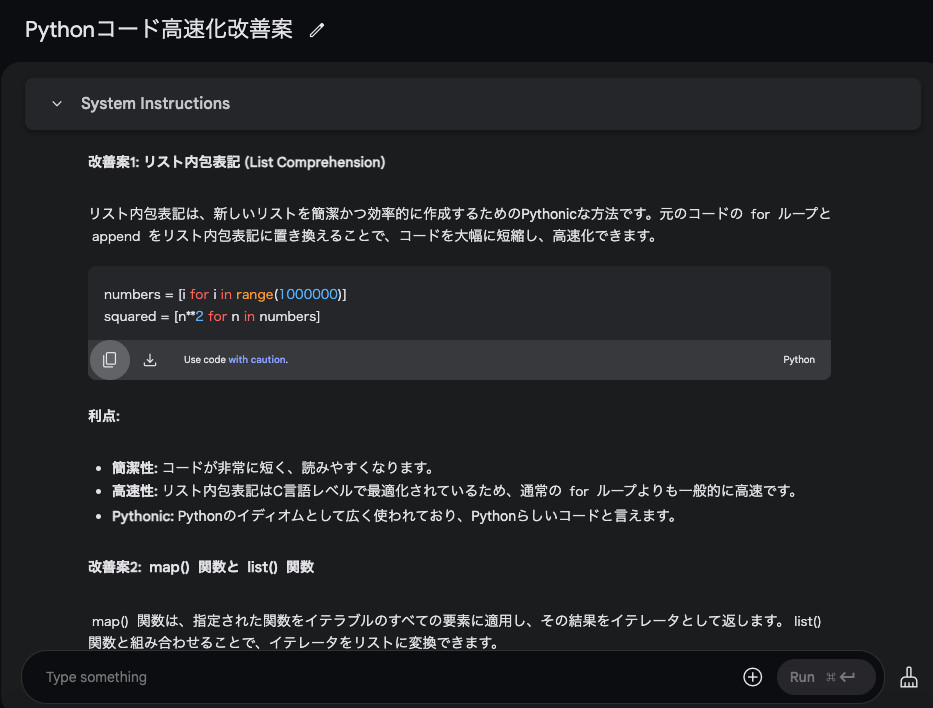Click the '簡潔性:' bullet item
This screenshot has width=933, height=708.
pyautogui.click(x=273, y=468)
